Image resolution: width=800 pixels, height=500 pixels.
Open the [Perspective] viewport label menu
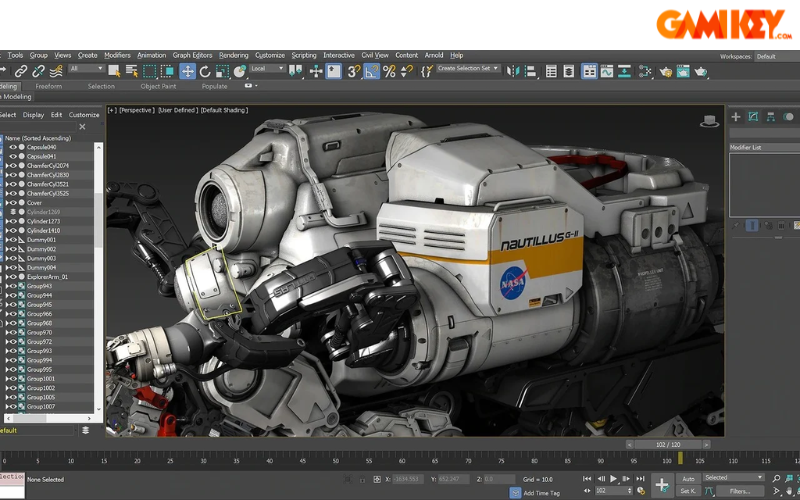coord(137,110)
